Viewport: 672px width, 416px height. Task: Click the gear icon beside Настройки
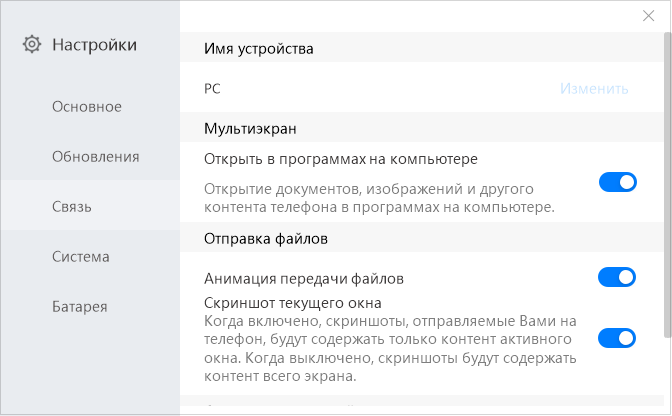[x=32, y=44]
